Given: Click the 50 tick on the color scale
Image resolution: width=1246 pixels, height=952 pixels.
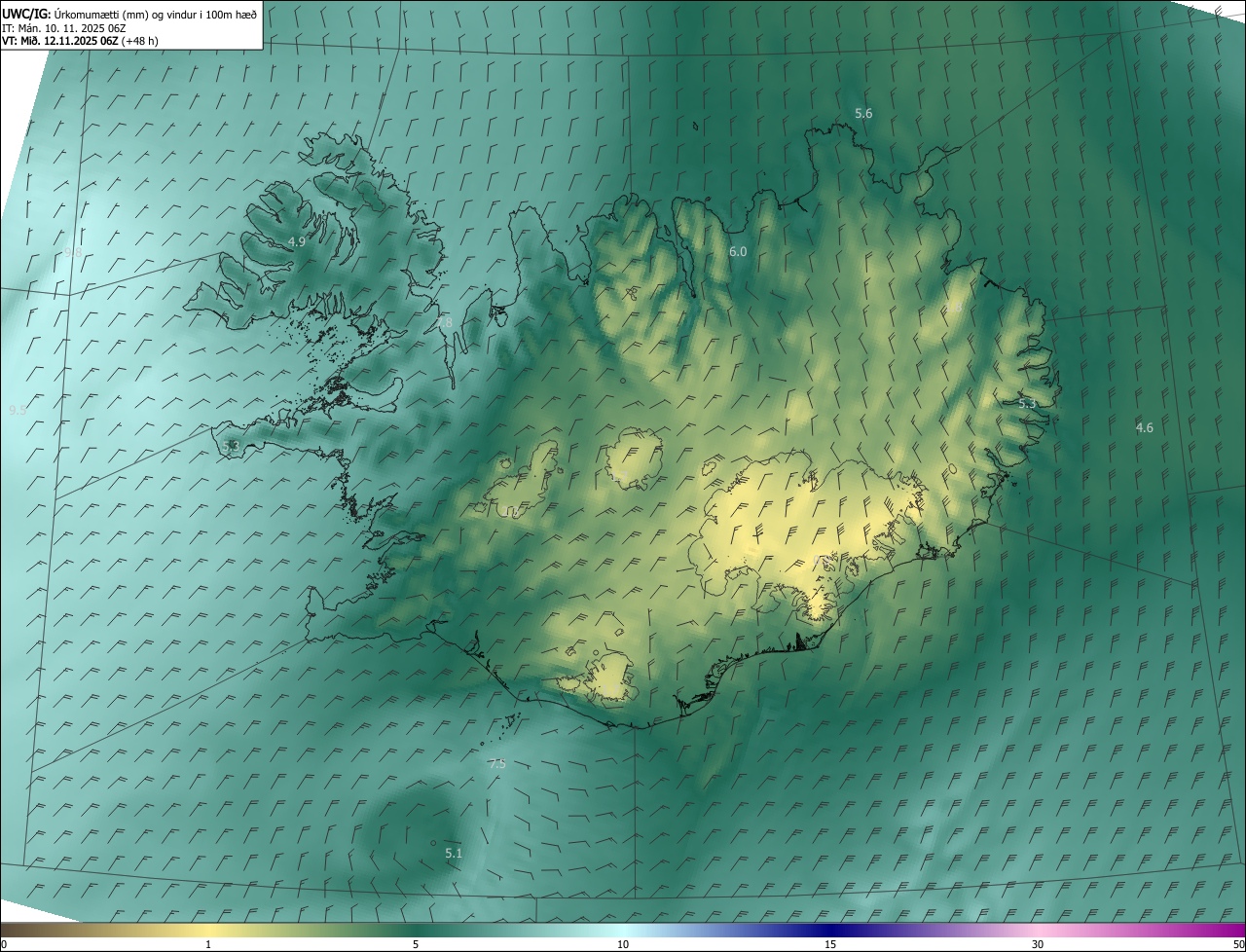Looking at the screenshot, I should coord(1238,944).
